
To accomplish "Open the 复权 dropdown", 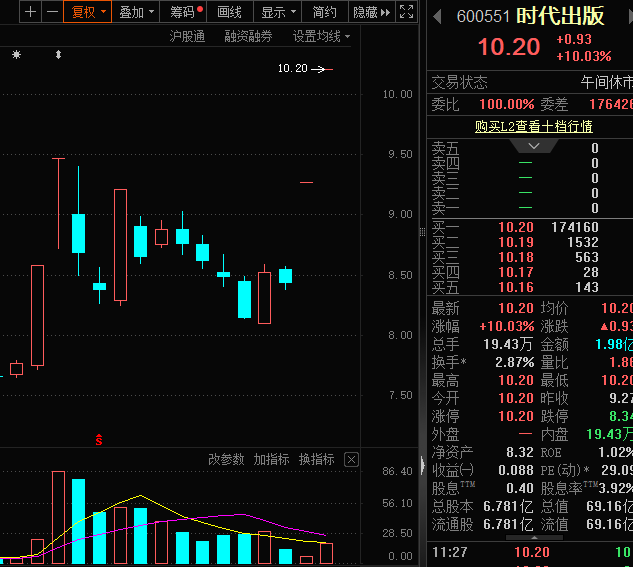I will point(88,12).
